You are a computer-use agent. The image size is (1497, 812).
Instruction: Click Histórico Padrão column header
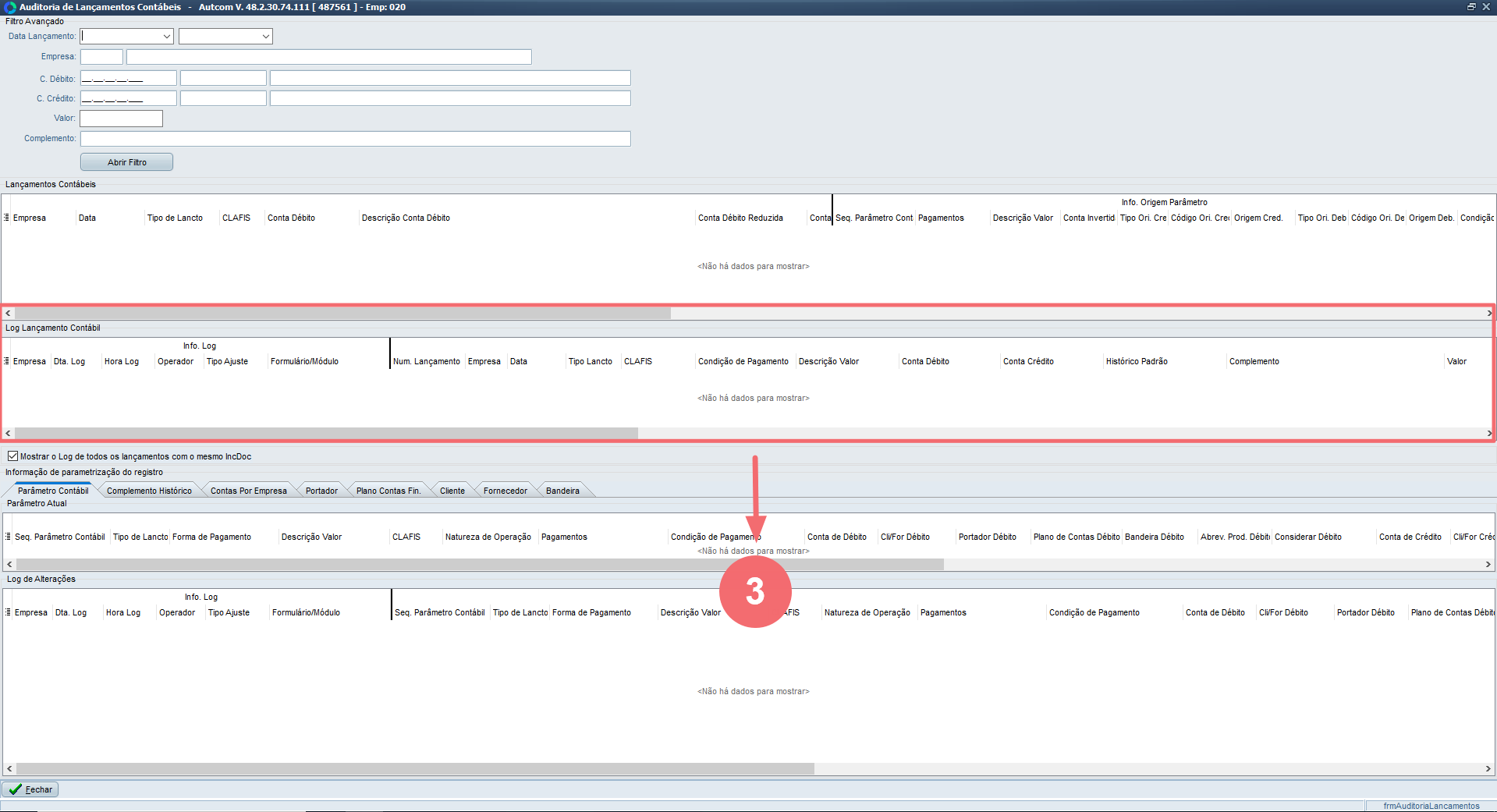tap(1137, 361)
